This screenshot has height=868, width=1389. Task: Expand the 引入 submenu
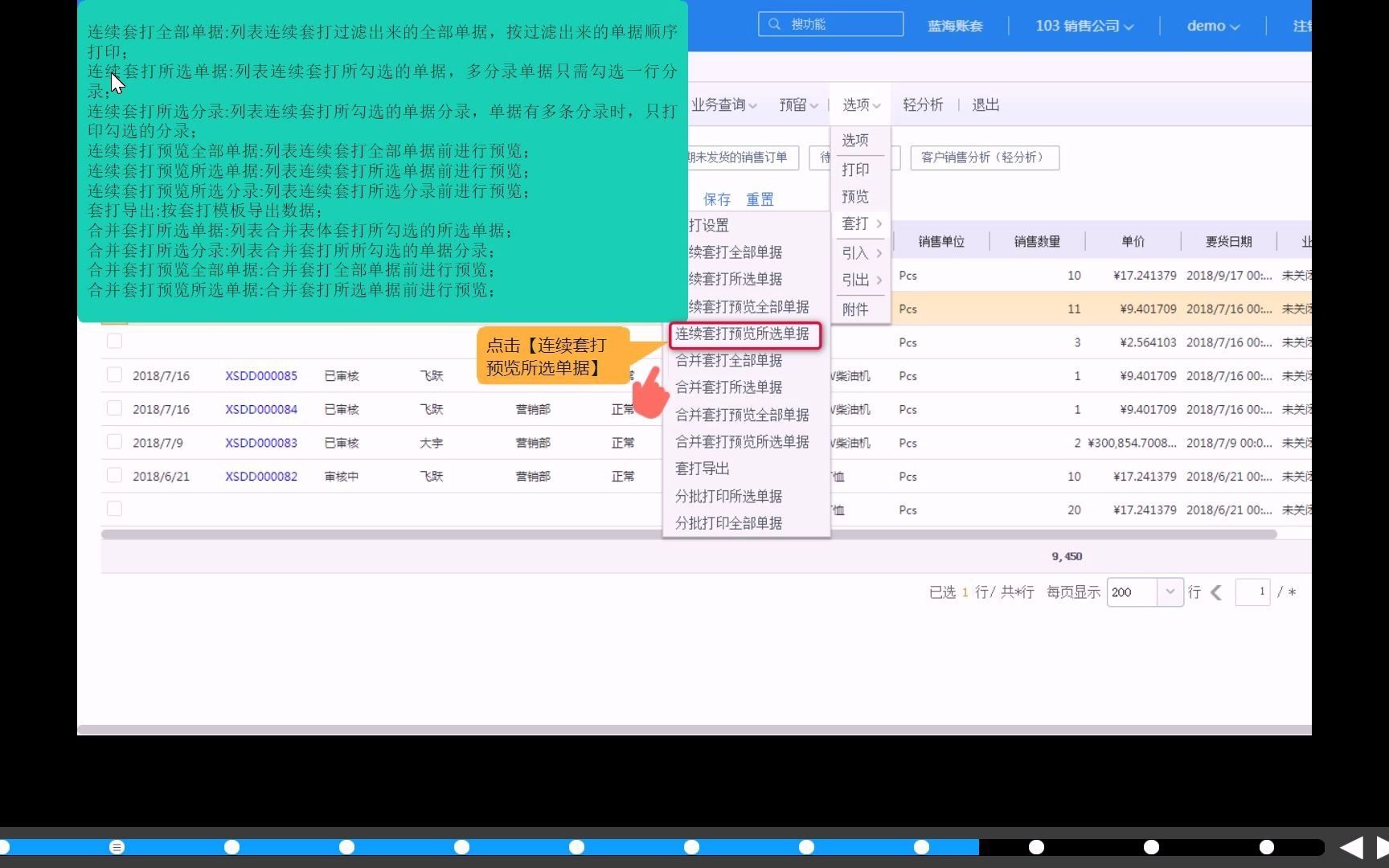point(861,253)
